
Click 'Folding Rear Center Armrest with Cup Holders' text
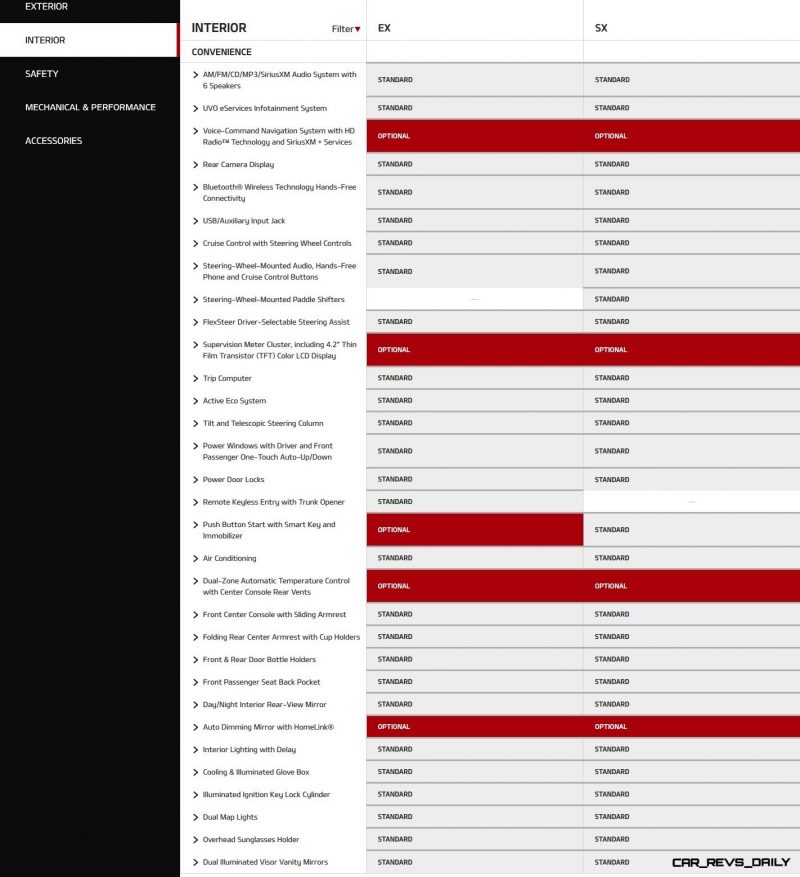pyautogui.click(x=281, y=637)
